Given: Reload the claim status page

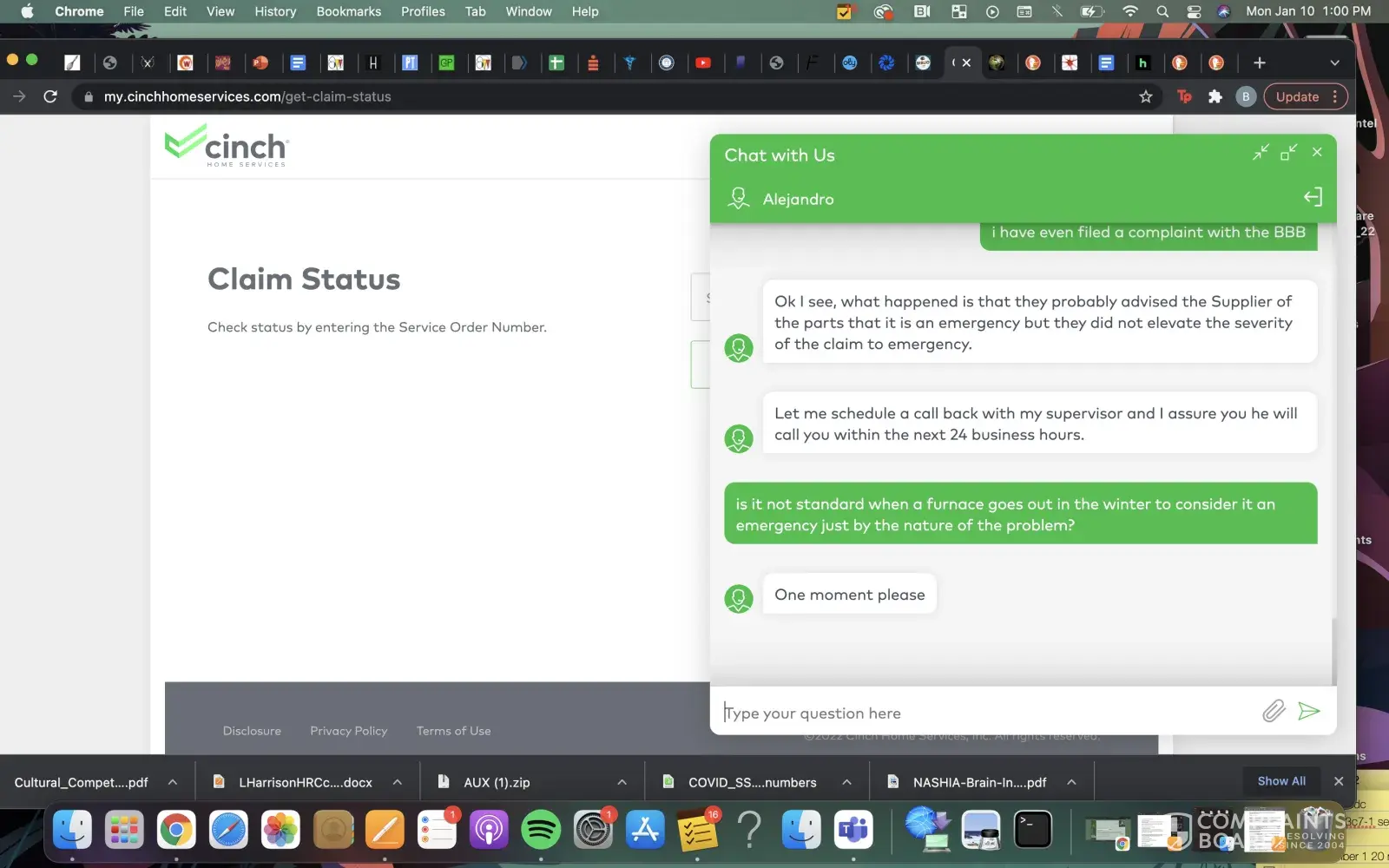Looking at the screenshot, I should (50, 96).
